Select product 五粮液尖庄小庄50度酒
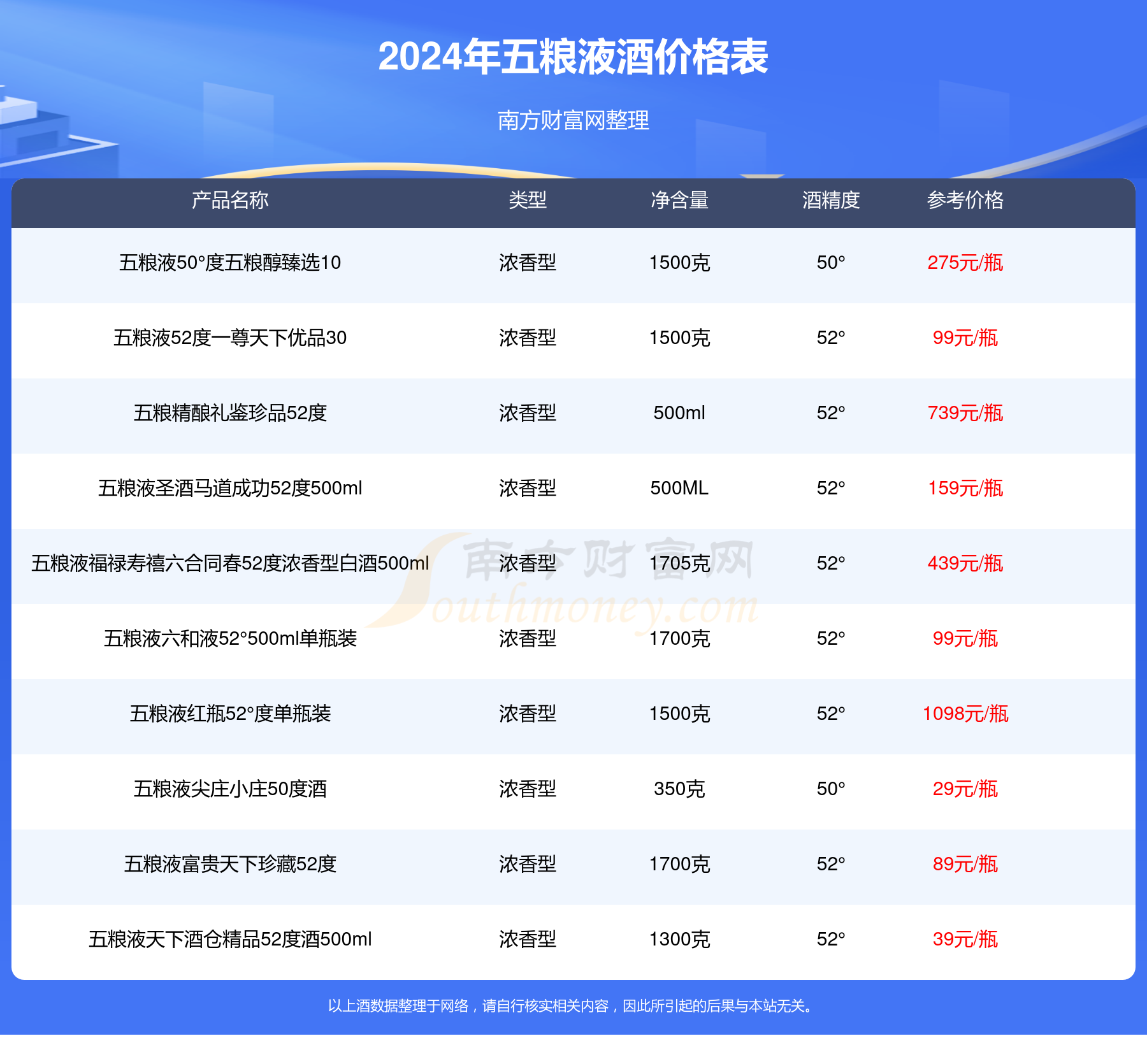The height and width of the screenshot is (1064, 1147). pyautogui.click(x=230, y=789)
